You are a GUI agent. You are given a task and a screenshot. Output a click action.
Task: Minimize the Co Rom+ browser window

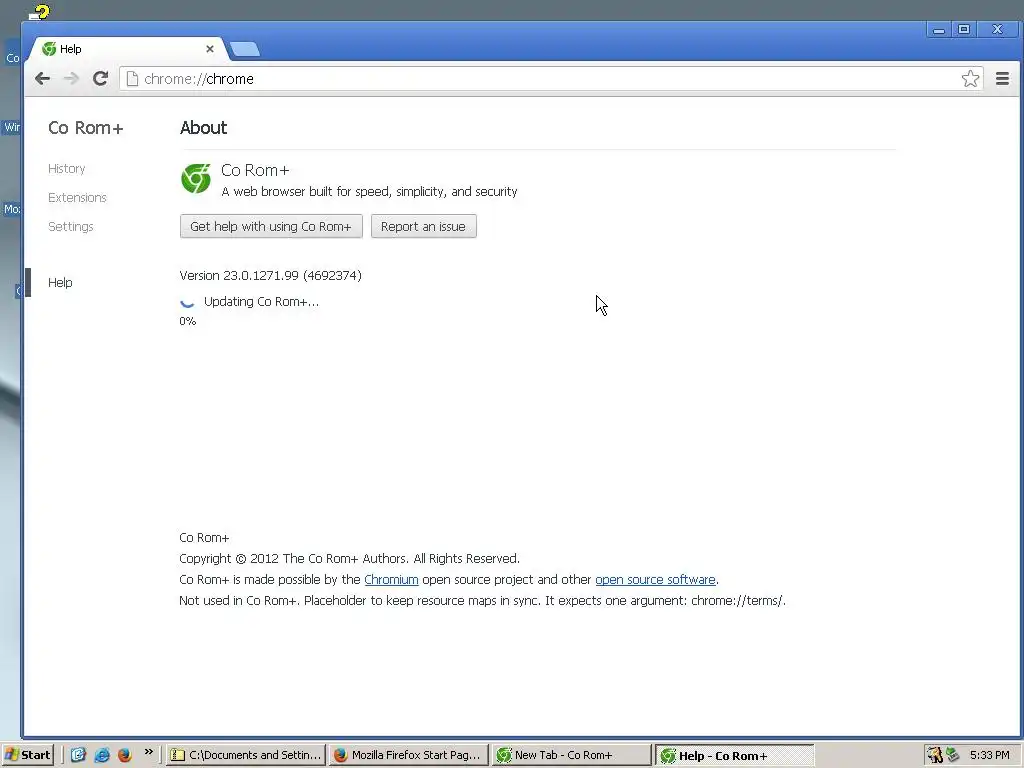[939, 29]
